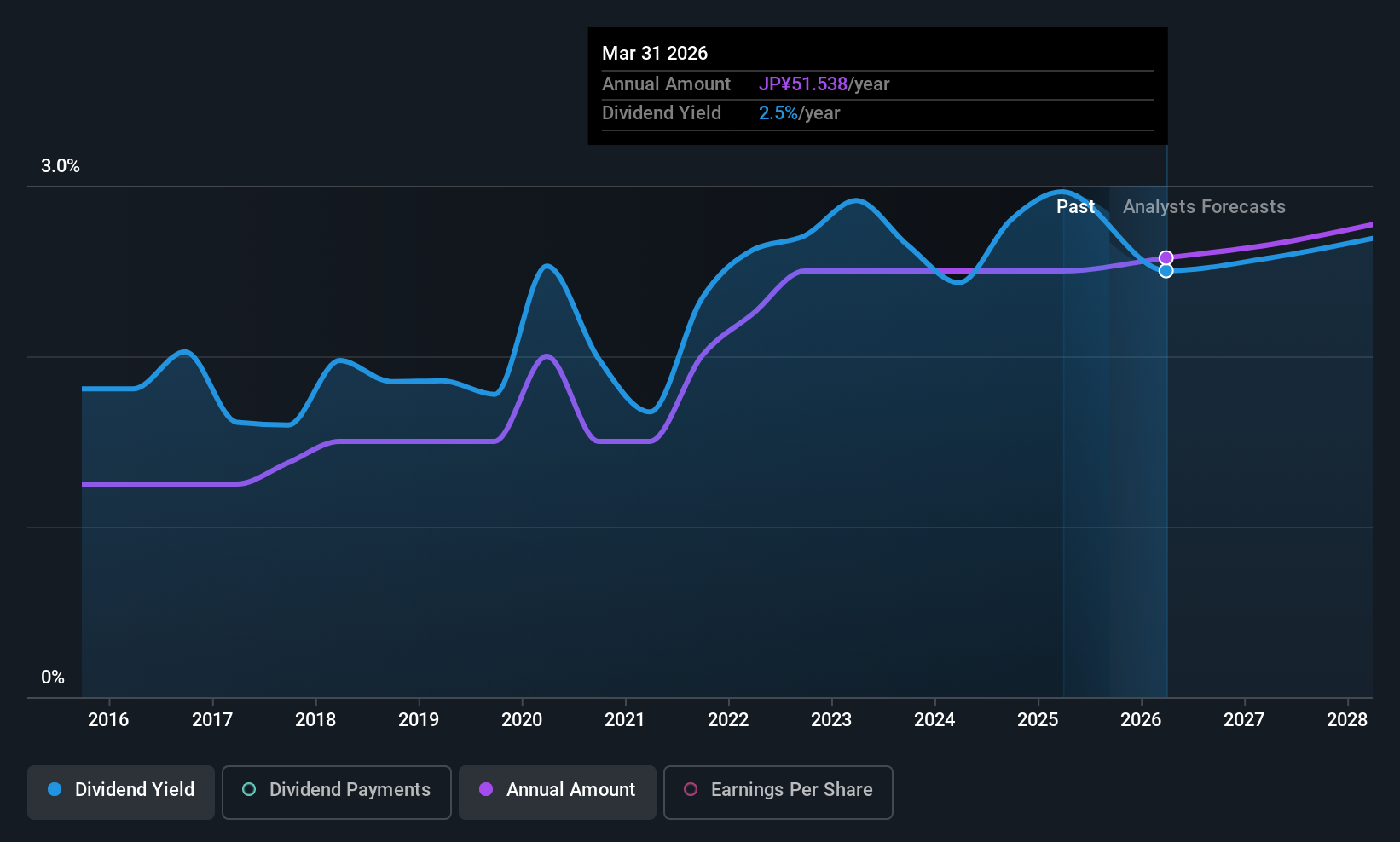Select the purple Annual Amount data point marker

(1166, 257)
